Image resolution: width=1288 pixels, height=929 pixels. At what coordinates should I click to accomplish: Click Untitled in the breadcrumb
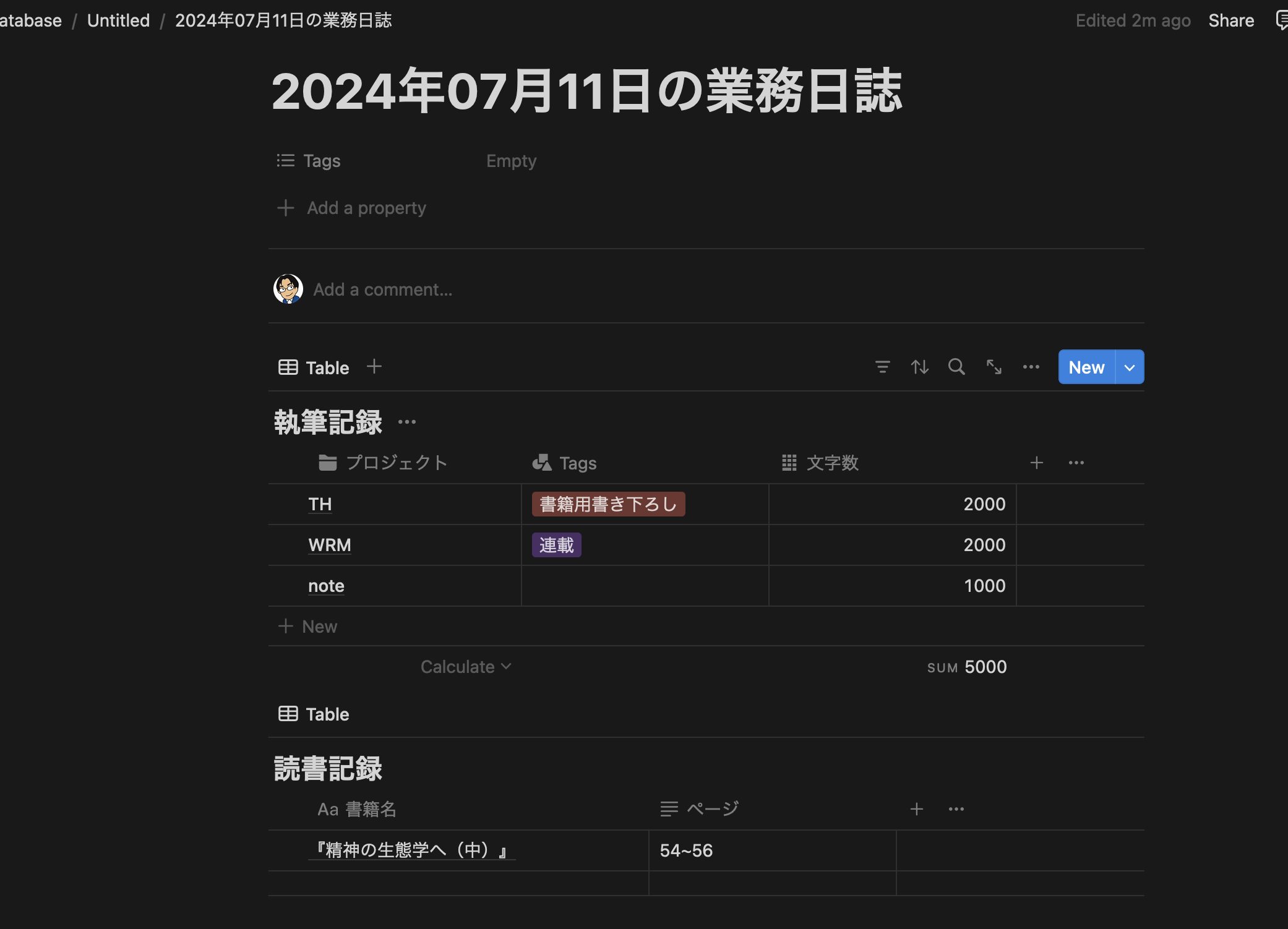coord(118,20)
